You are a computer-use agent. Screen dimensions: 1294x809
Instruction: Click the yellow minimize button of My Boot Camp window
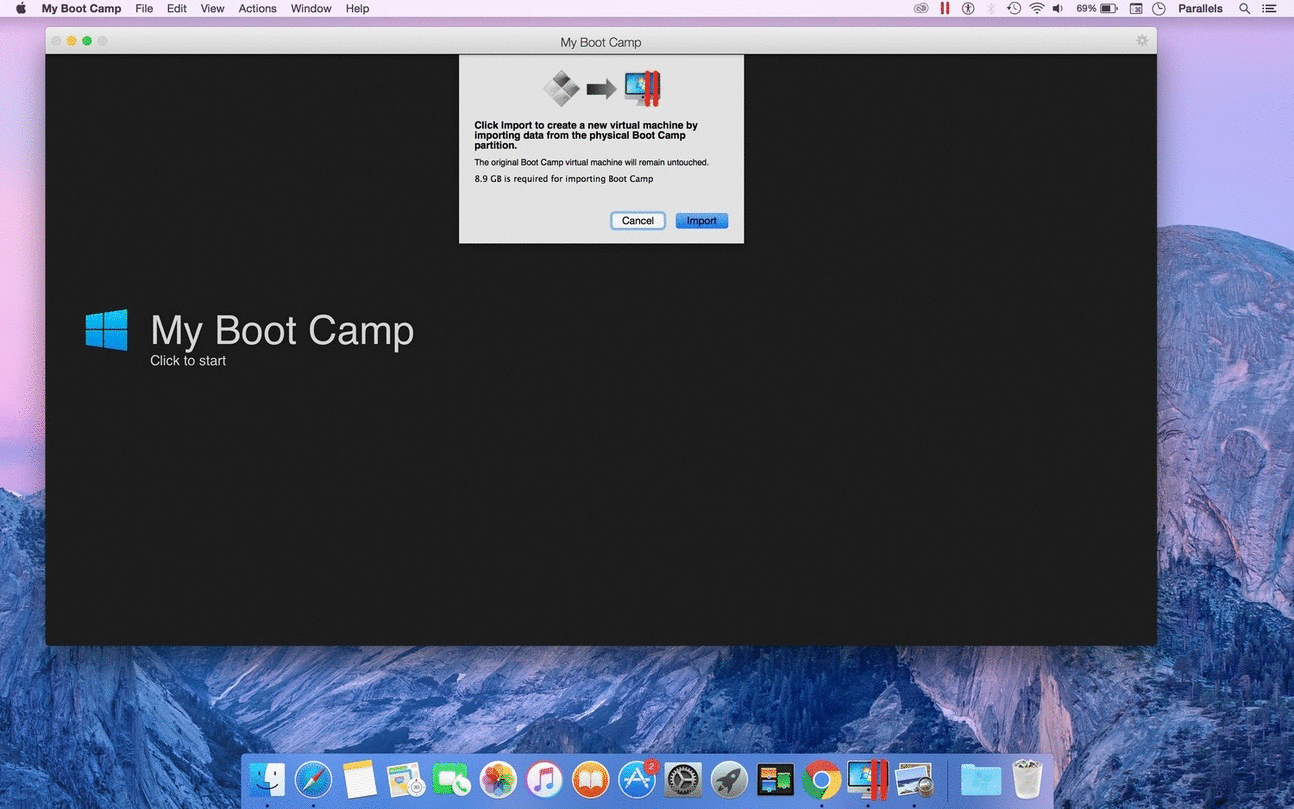click(72, 41)
